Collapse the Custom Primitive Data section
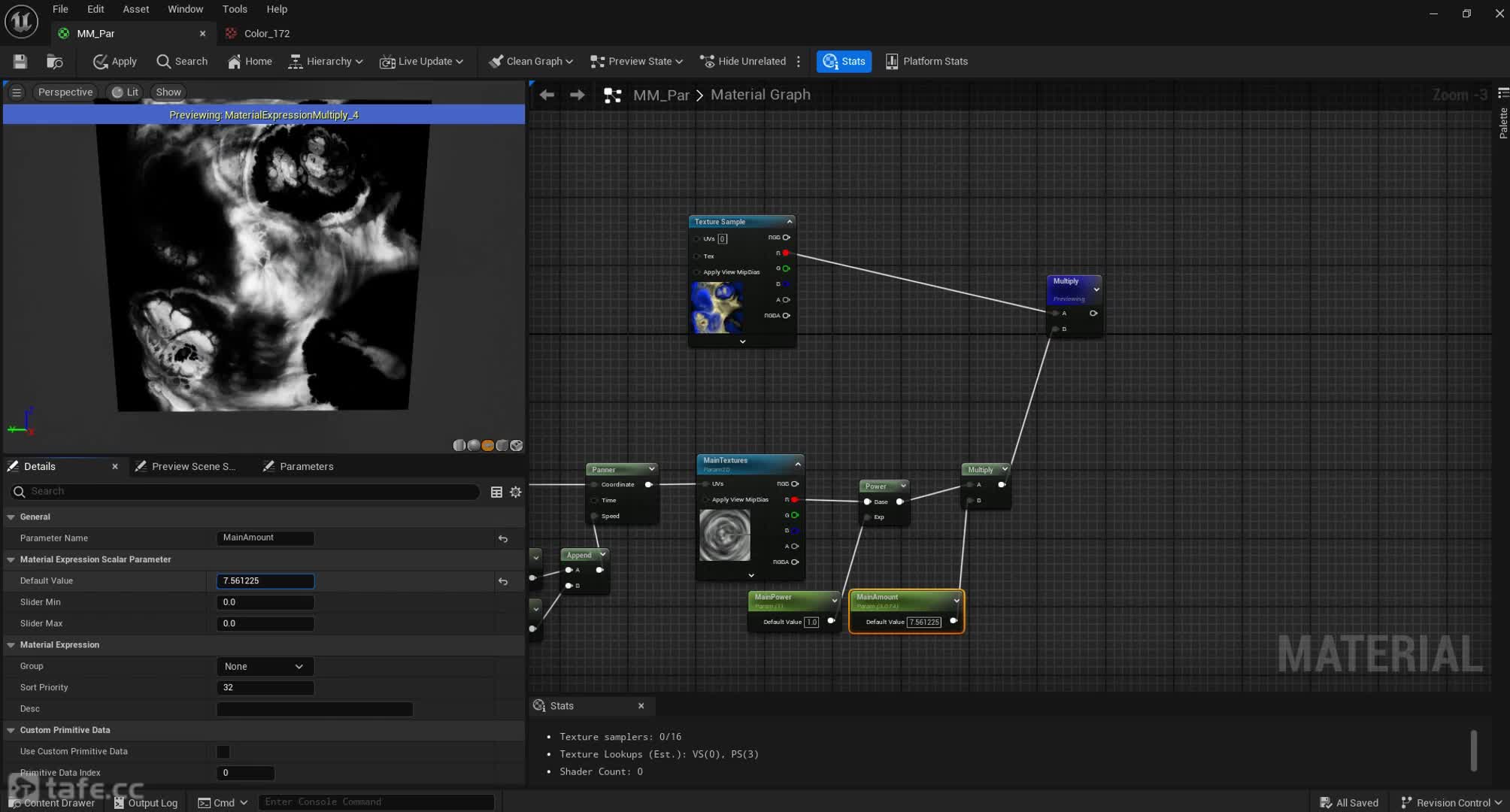1510x812 pixels. (11, 730)
